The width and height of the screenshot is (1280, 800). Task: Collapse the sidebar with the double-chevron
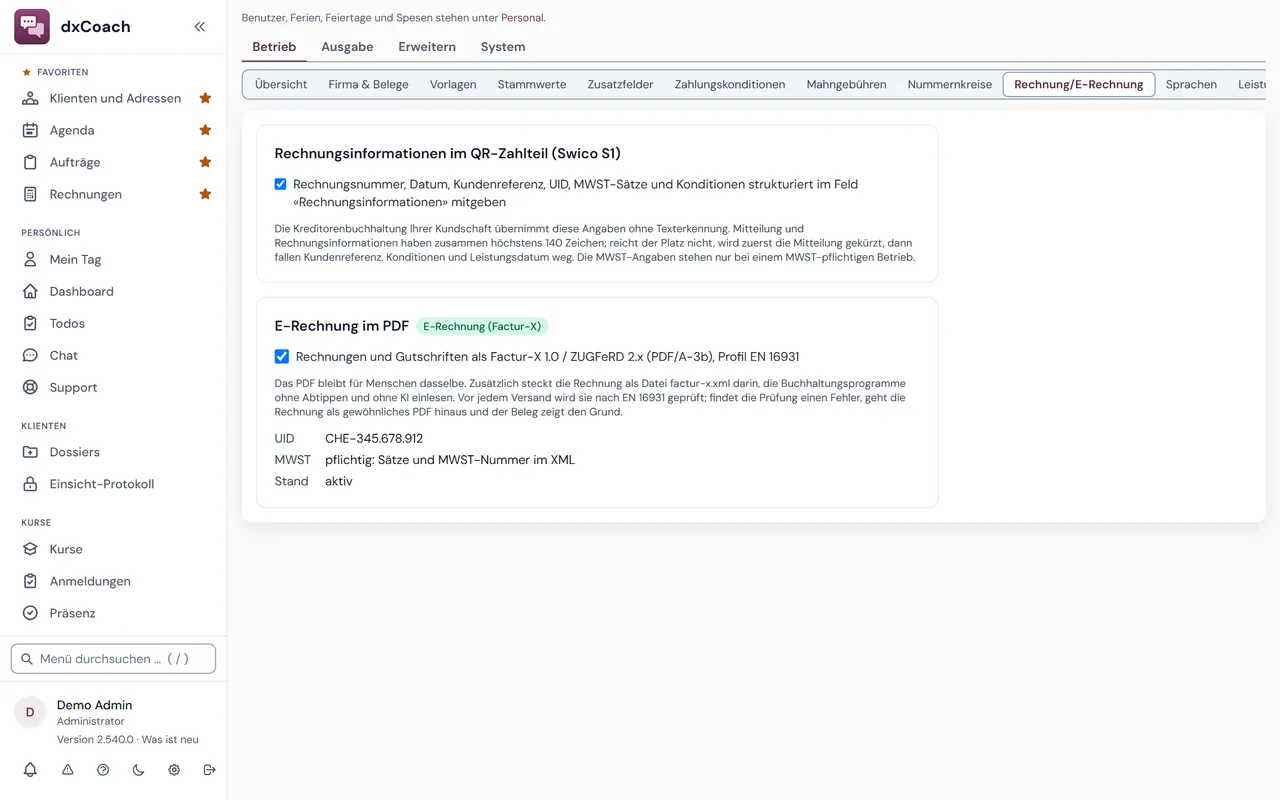coord(200,27)
